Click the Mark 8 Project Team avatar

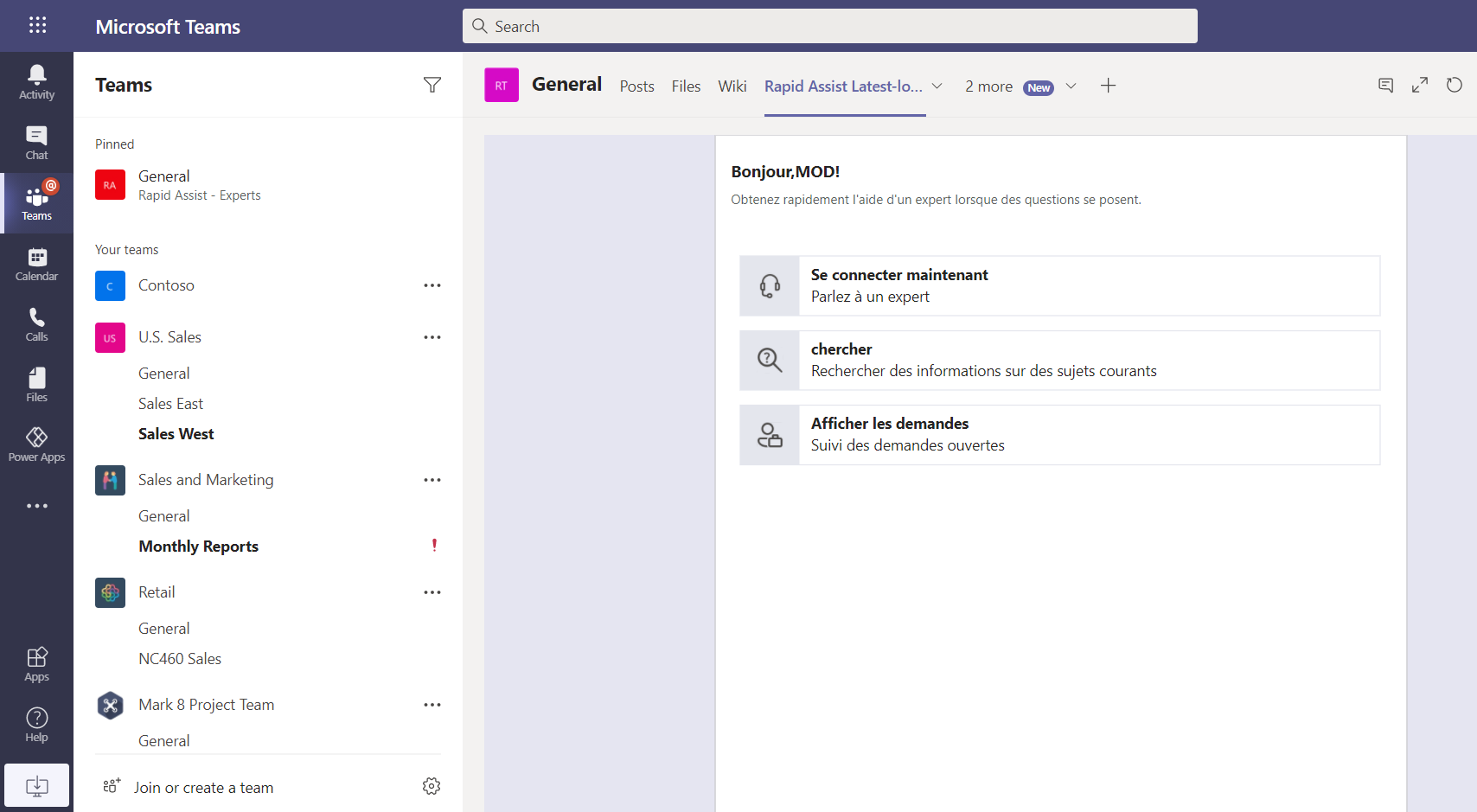[x=110, y=705]
